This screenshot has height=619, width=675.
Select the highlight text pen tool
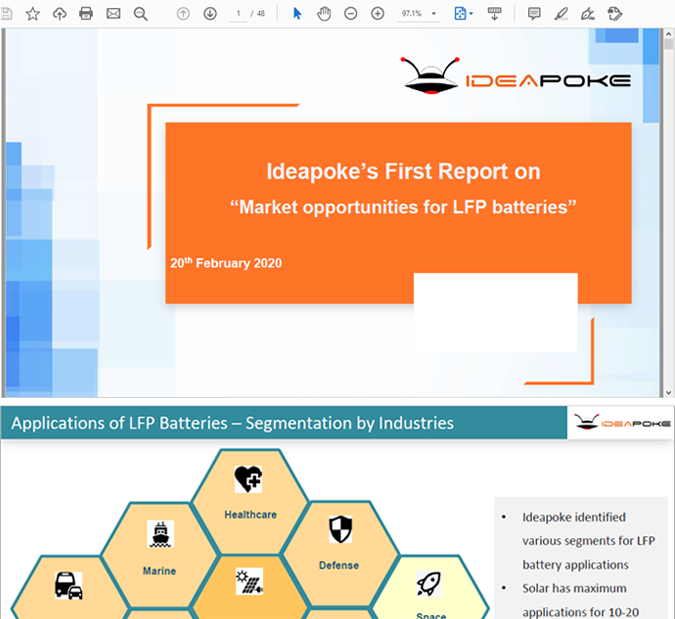(561, 14)
